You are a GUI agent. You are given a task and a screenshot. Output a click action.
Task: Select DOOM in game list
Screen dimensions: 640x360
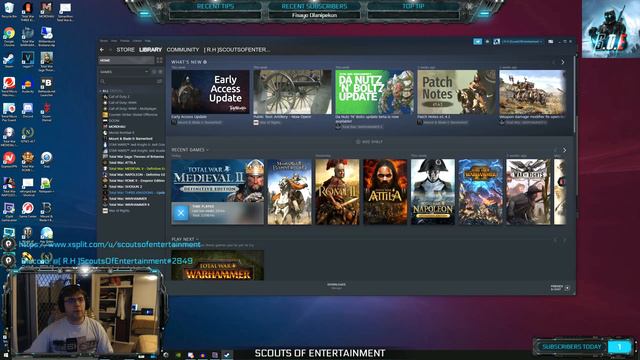[114, 121]
